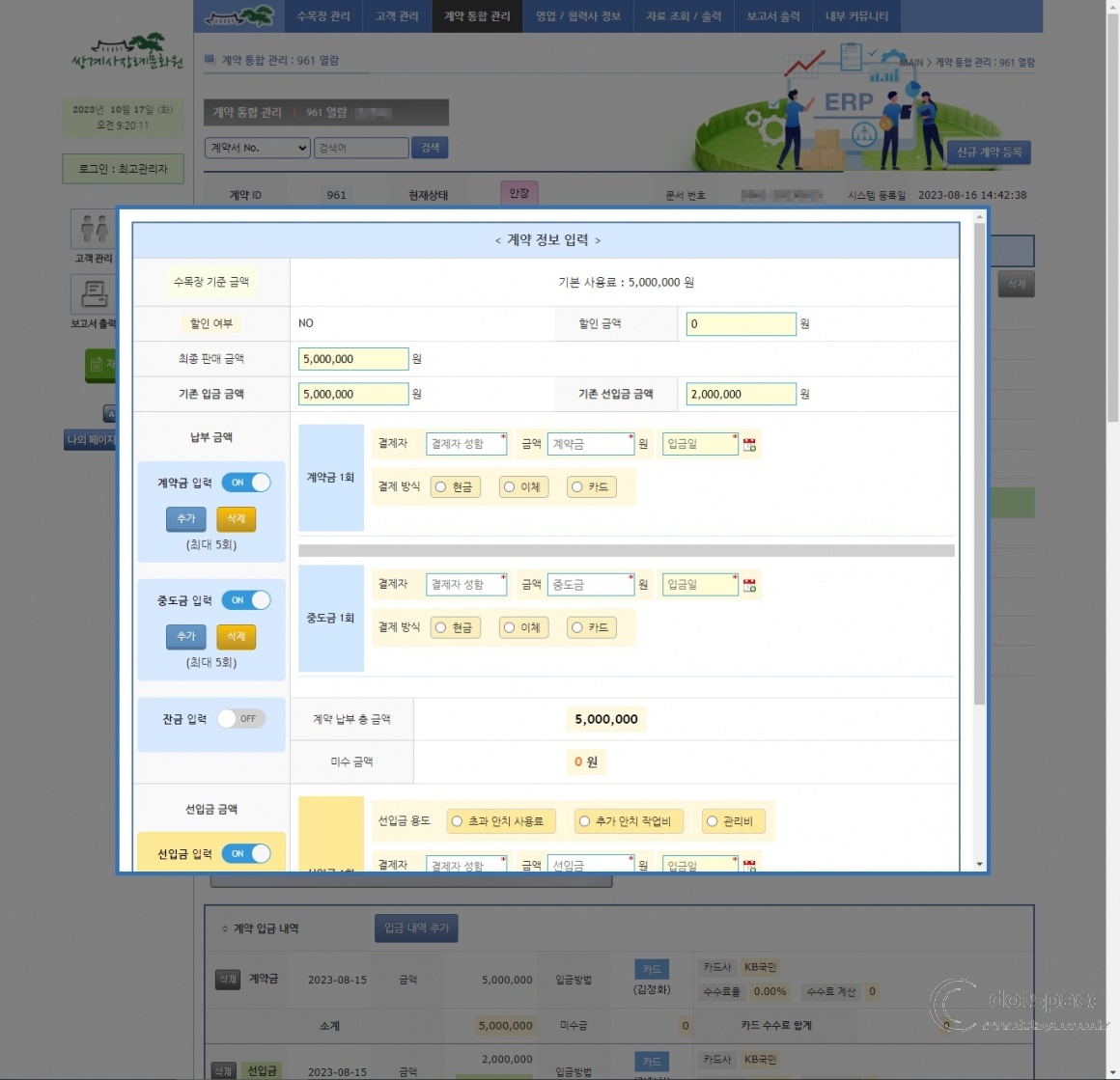Open calendar picker for 계약금 입금일
The width and height of the screenshot is (1120, 1080).
click(750, 444)
